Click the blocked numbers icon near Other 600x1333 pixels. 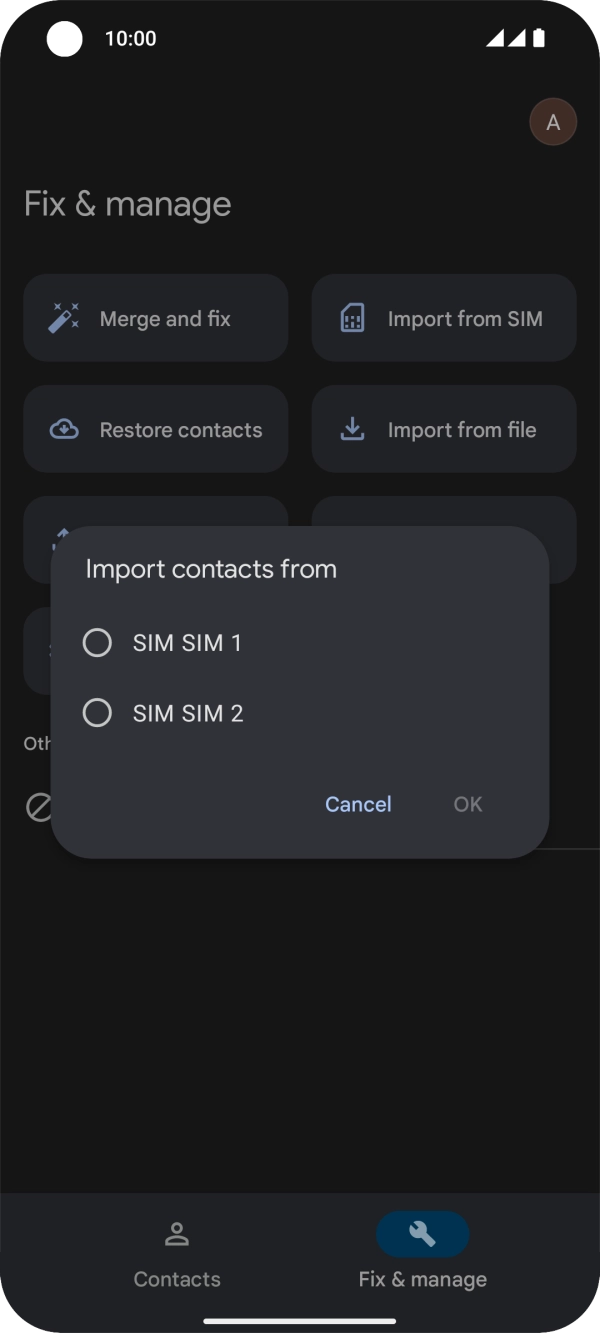[x=38, y=807]
